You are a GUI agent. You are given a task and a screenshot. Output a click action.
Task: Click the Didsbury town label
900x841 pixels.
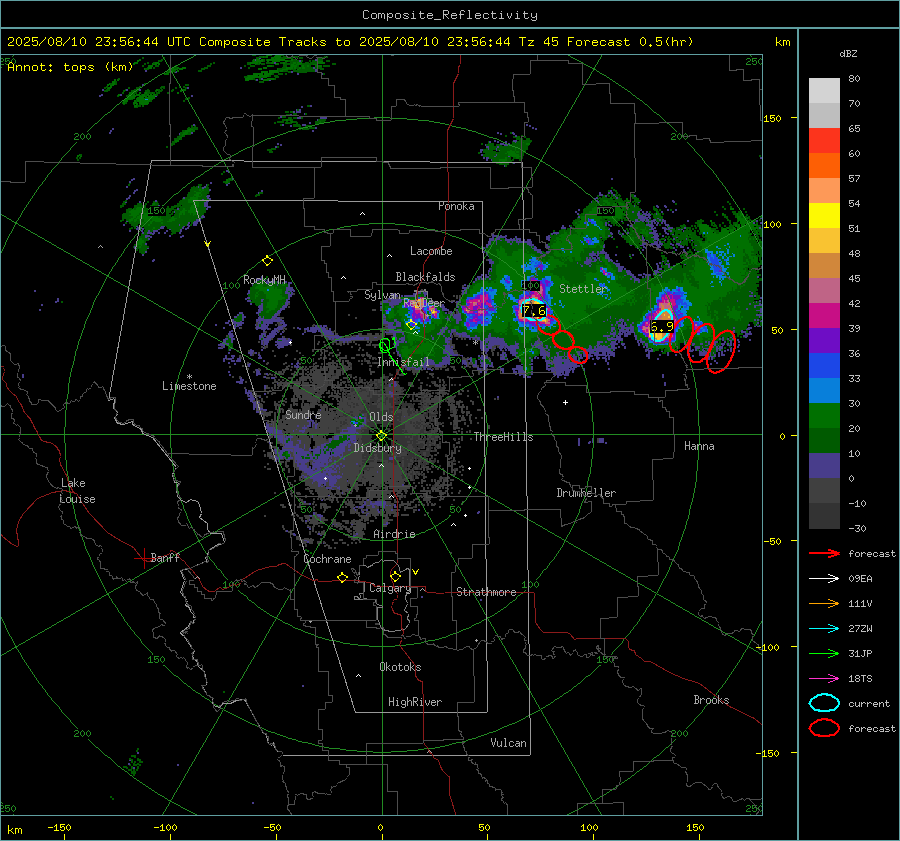(x=378, y=448)
